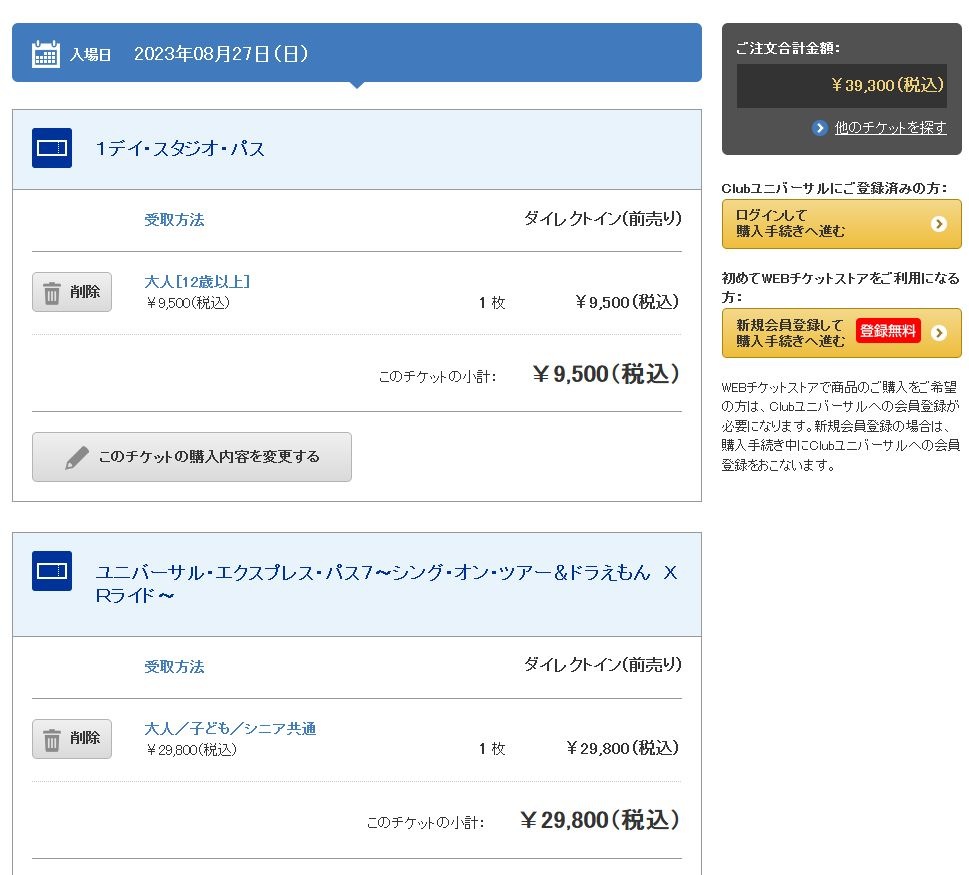Click the calendar icon beside 入場日
This screenshot has height=875, width=969.
click(46, 54)
